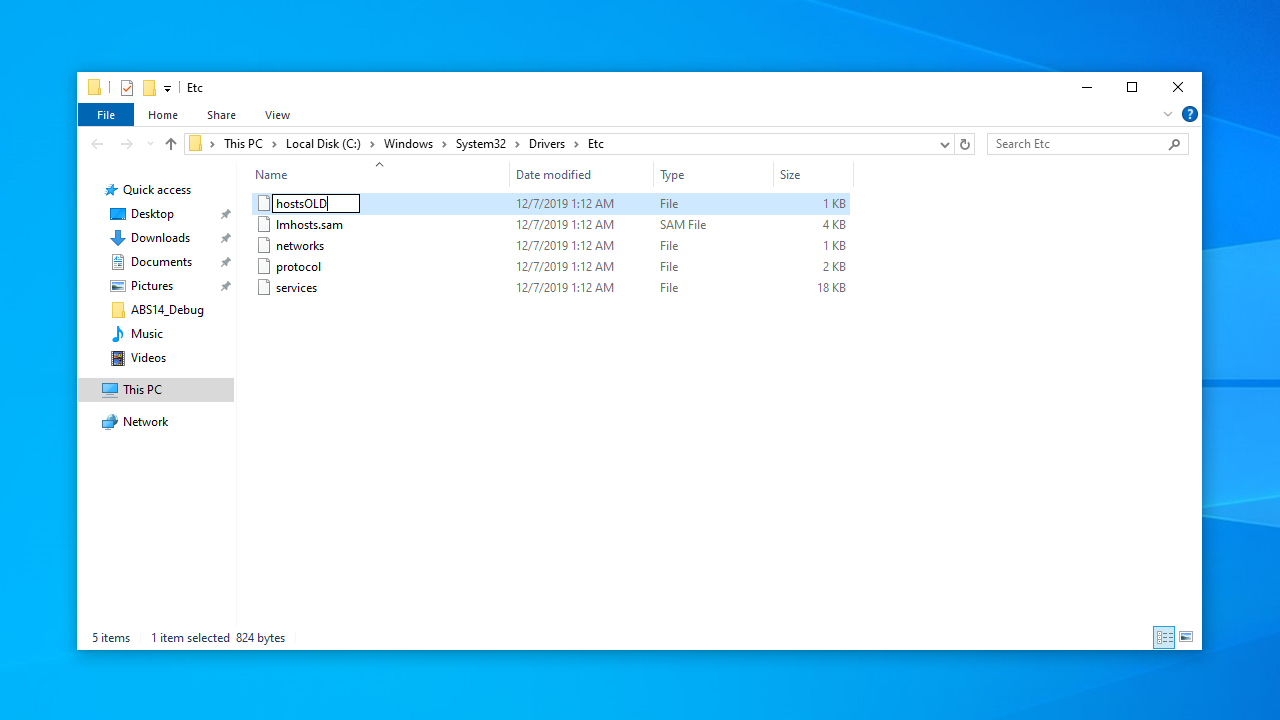Open the Customize Quick Access Toolbar dropdown
Image resolution: width=1280 pixels, height=720 pixels.
click(167, 89)
